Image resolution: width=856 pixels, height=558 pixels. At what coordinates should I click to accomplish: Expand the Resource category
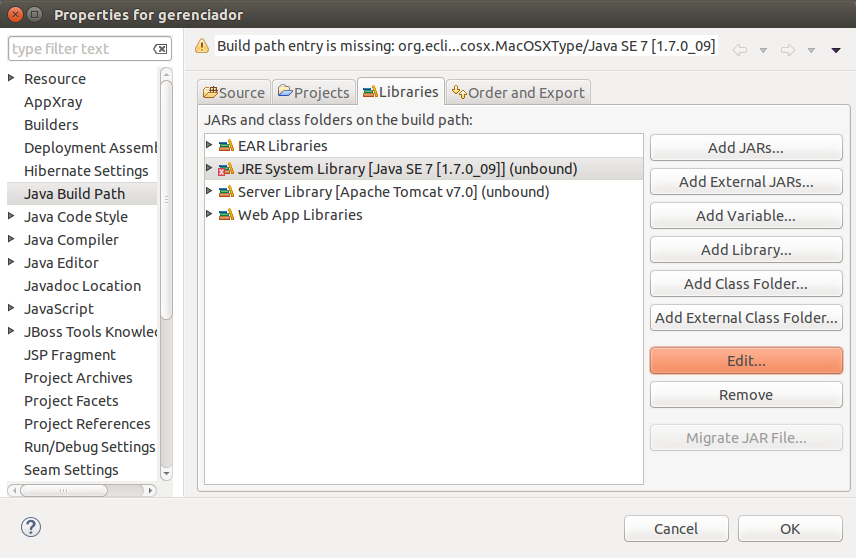11,78
